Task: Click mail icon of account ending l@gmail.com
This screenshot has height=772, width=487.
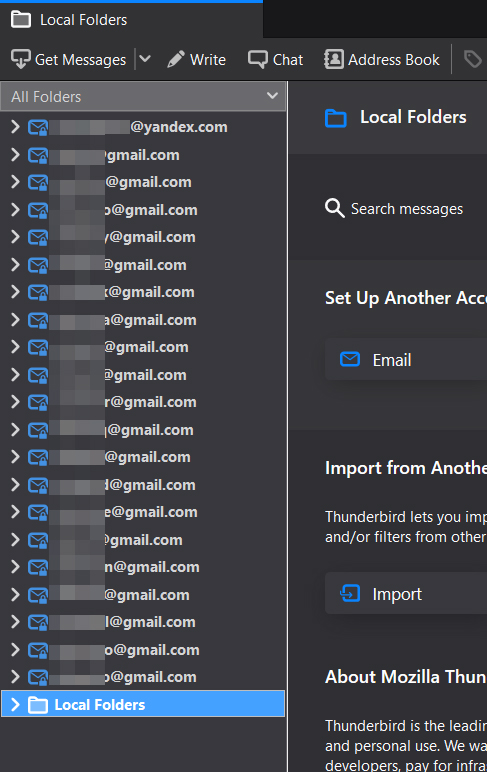Action: pyautogui.click(x=38, y=623)
